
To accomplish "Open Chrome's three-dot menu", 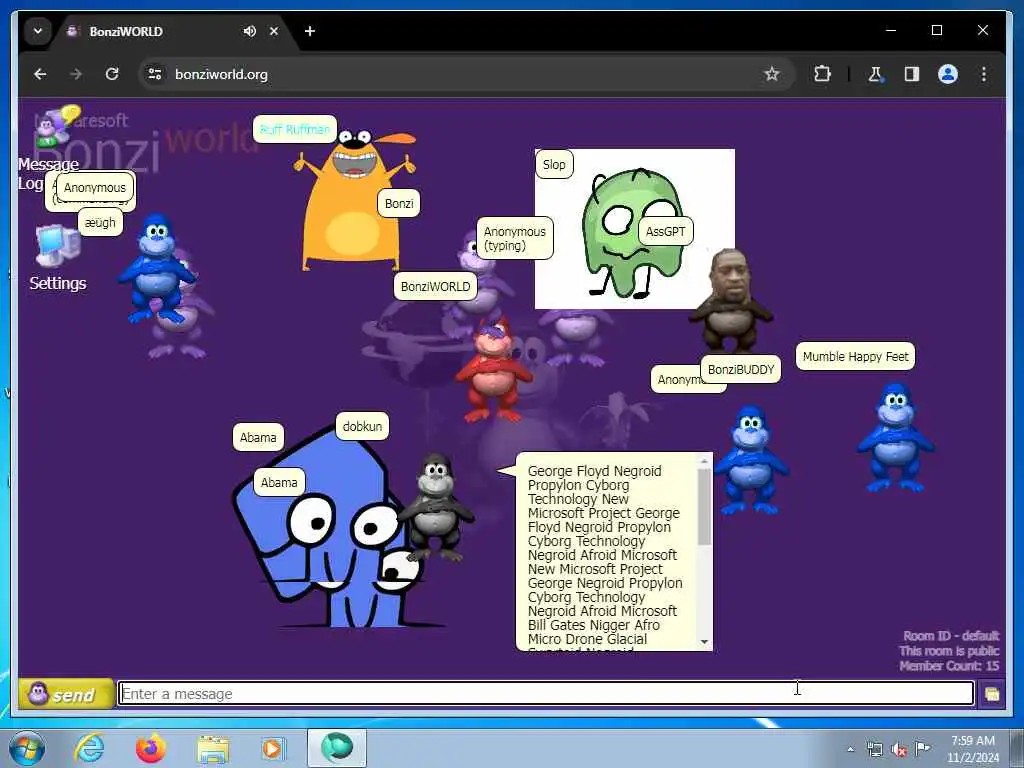I will click(984, 74).
